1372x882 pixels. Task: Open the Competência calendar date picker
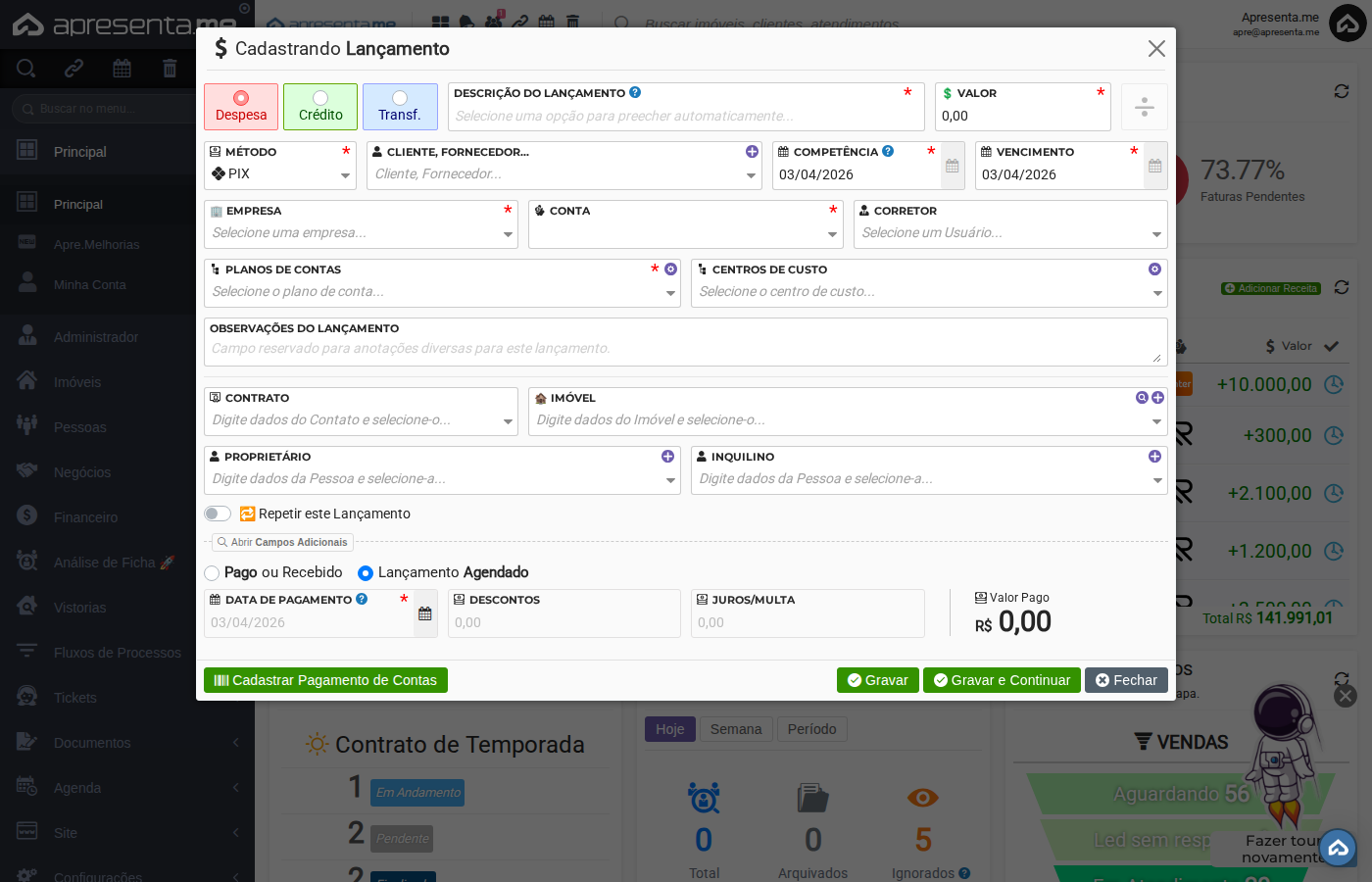[952, 166]
